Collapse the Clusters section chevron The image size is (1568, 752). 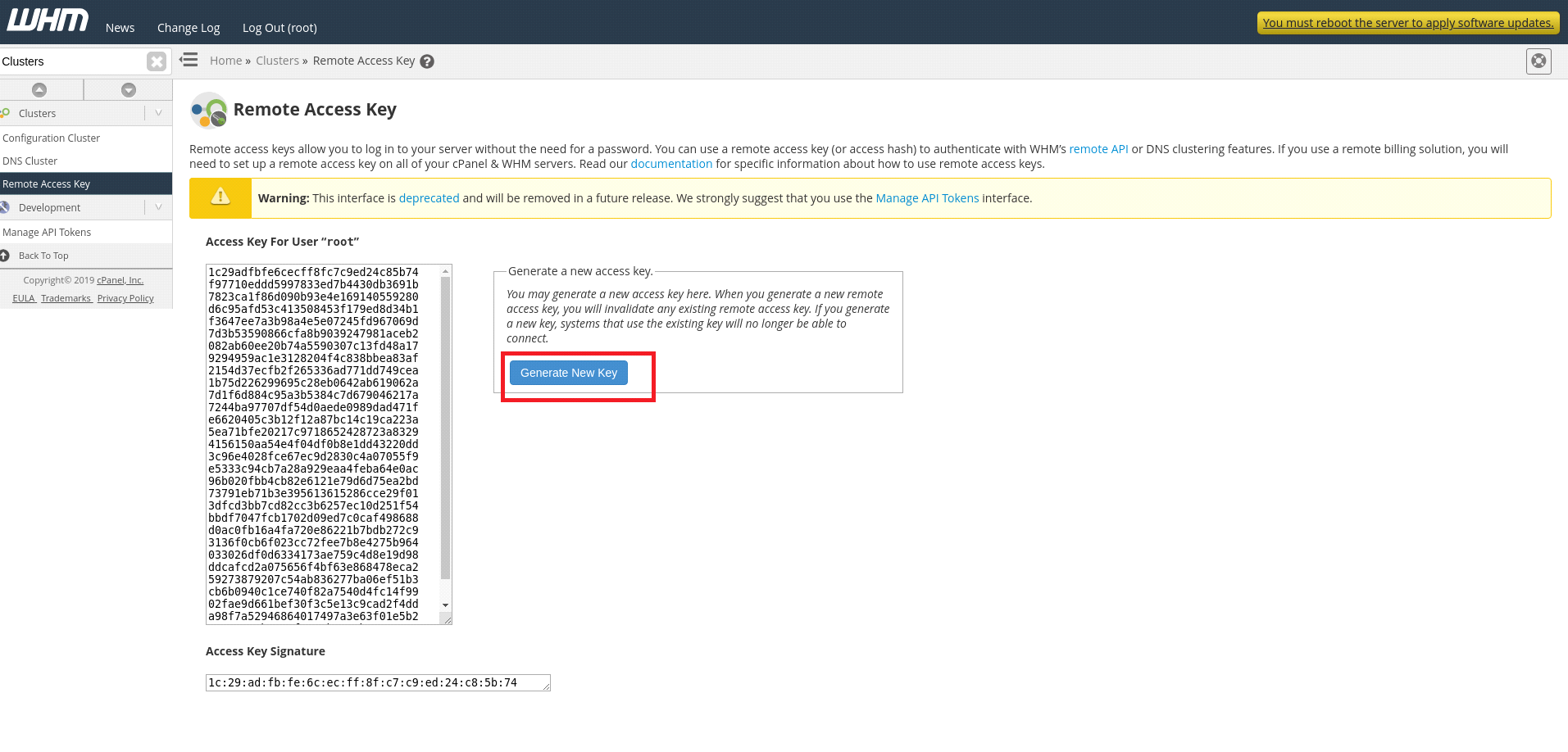(x=158, y=113)
